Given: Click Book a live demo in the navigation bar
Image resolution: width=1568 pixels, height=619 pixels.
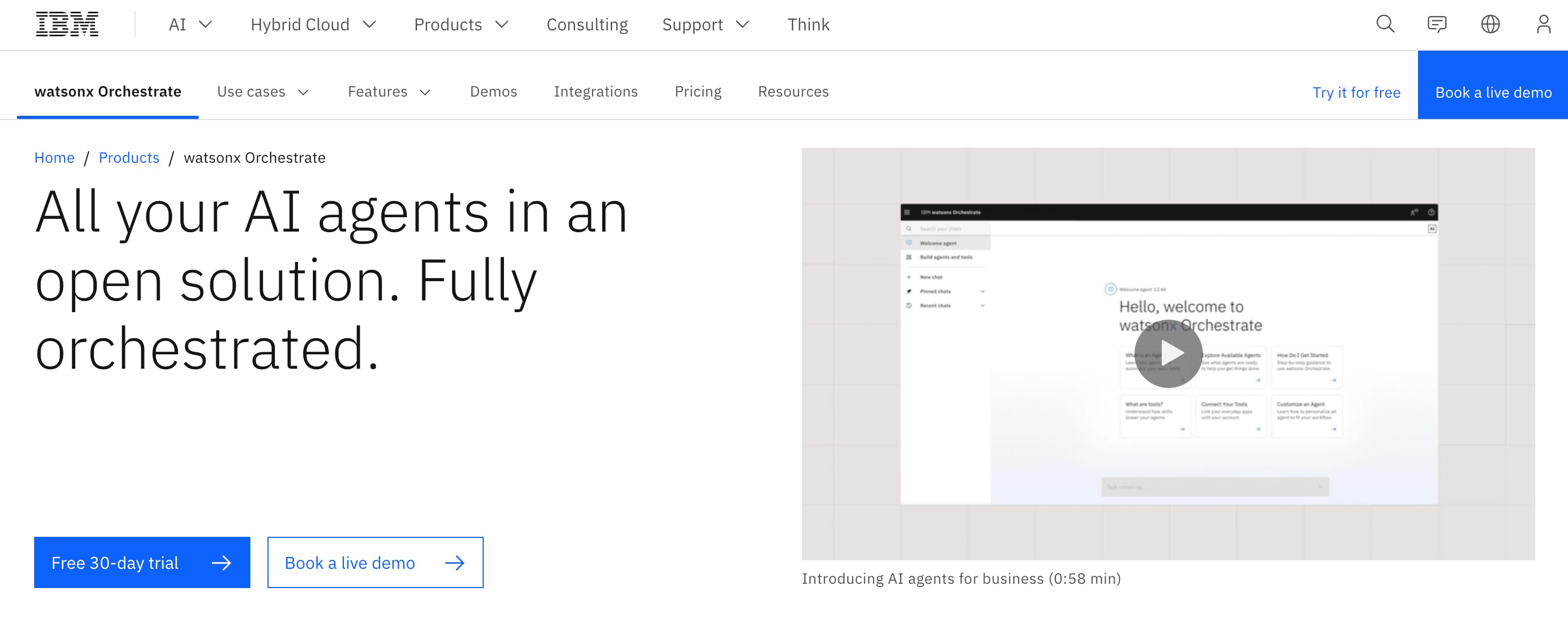Looking at the screenshot, I should point(1493,85).
